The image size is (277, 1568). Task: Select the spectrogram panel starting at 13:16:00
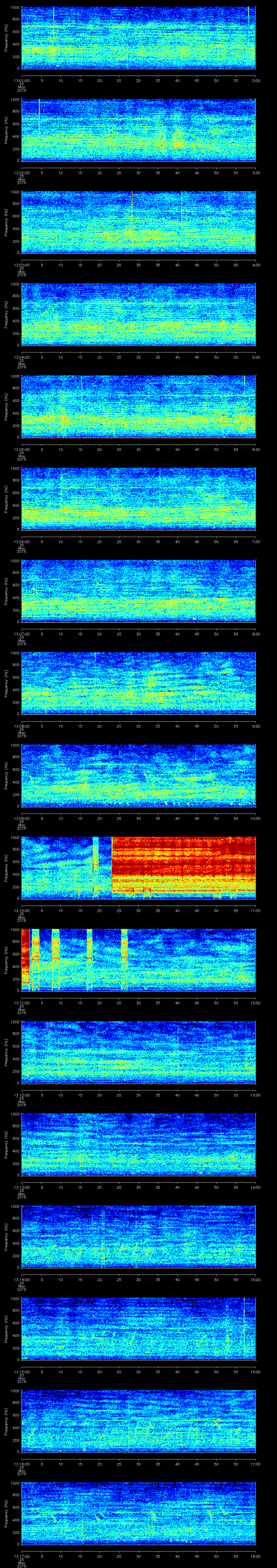138,1421
